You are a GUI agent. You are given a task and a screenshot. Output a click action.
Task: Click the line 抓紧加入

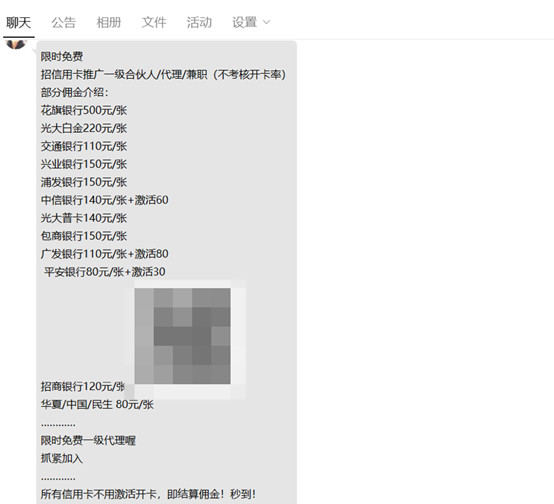click(62, 459)
